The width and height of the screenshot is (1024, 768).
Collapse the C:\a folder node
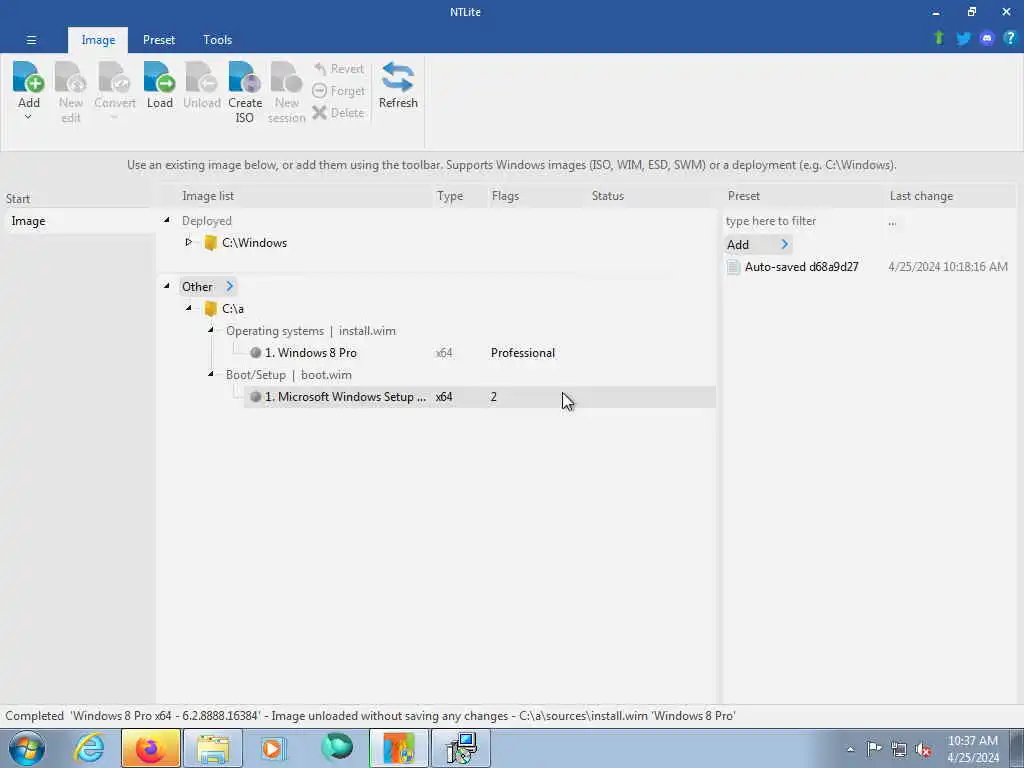click(x=188, y=308)
